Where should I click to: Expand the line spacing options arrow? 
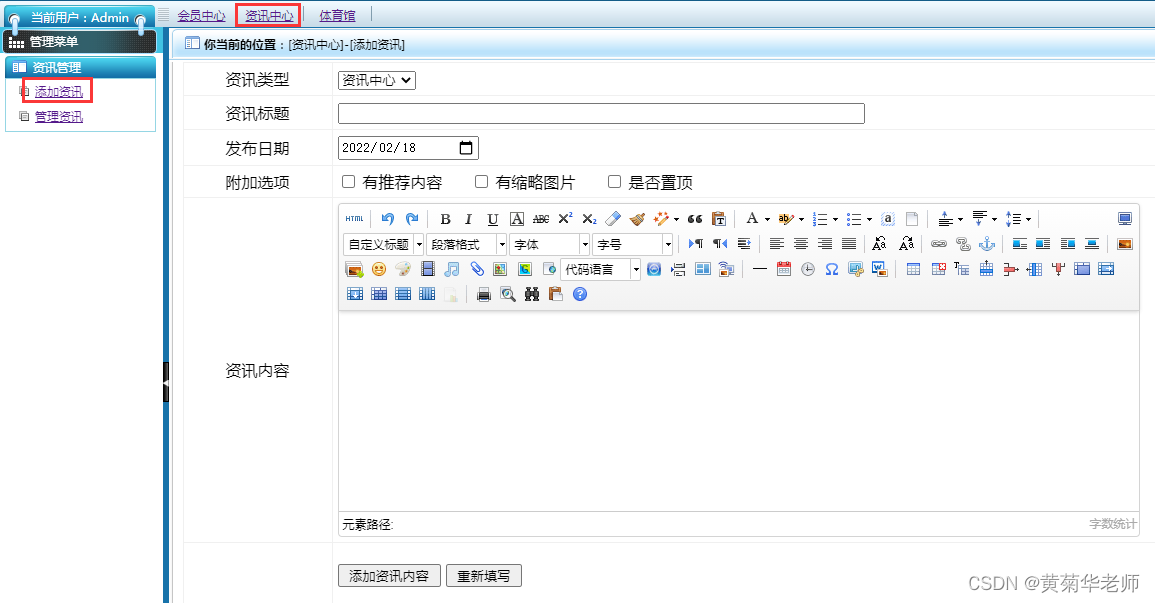coord(1028,219)
